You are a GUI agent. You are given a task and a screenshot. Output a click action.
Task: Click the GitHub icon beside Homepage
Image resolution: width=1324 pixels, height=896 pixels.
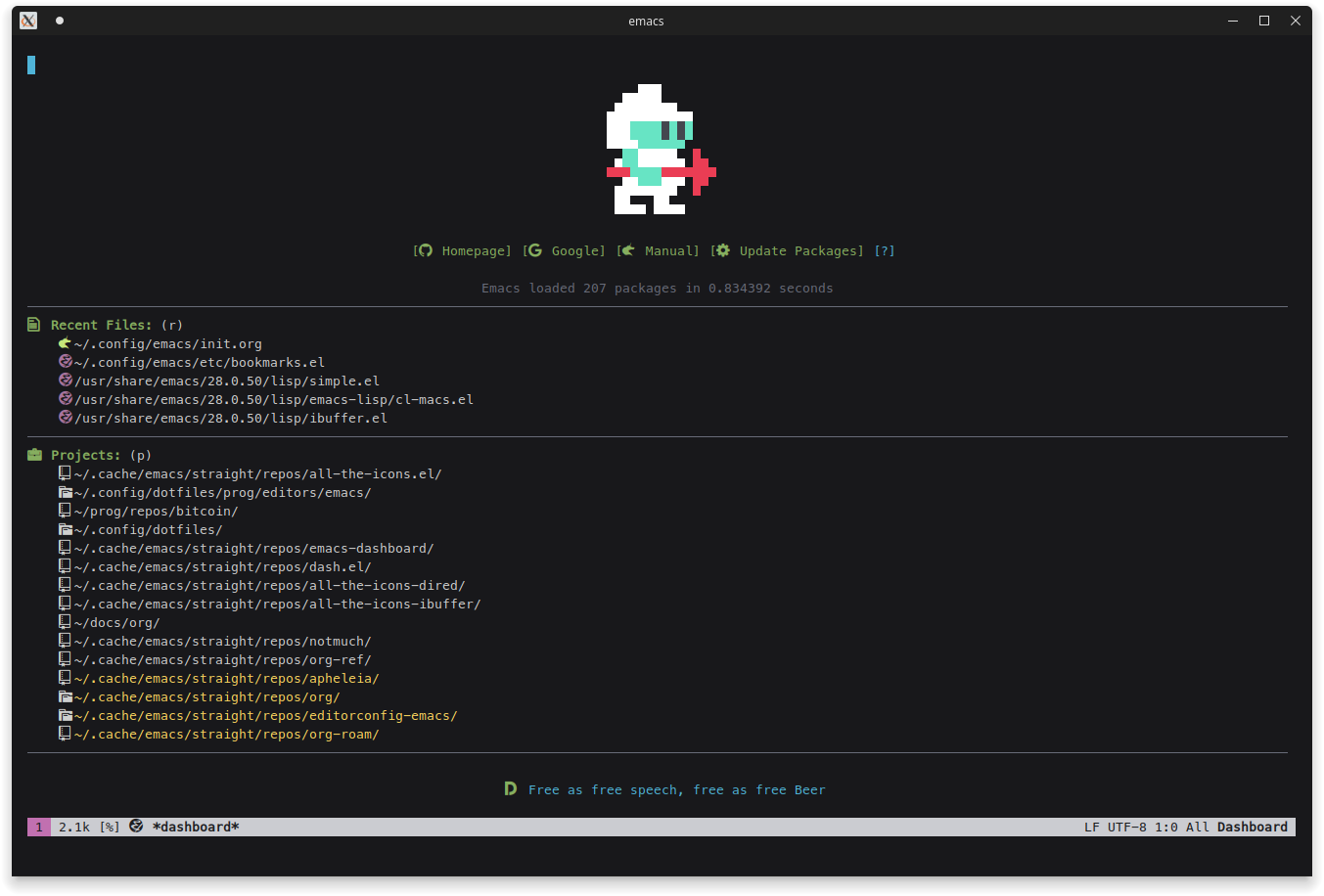(425, 250)
